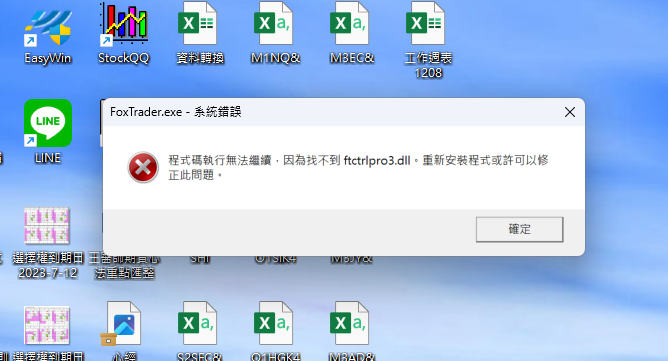Open the LINE desktop shortcut icon
This screenshot has width=668, height=361.
[48, 123]
